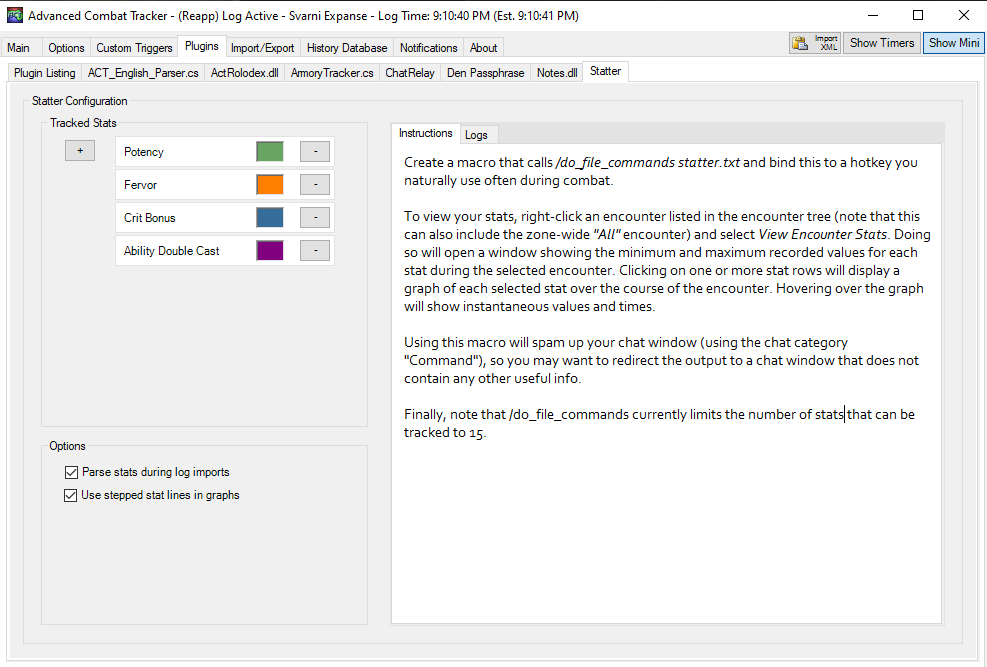Open the Main tab
This screenshot has width=987, height=667.
[x=19, y=47]
